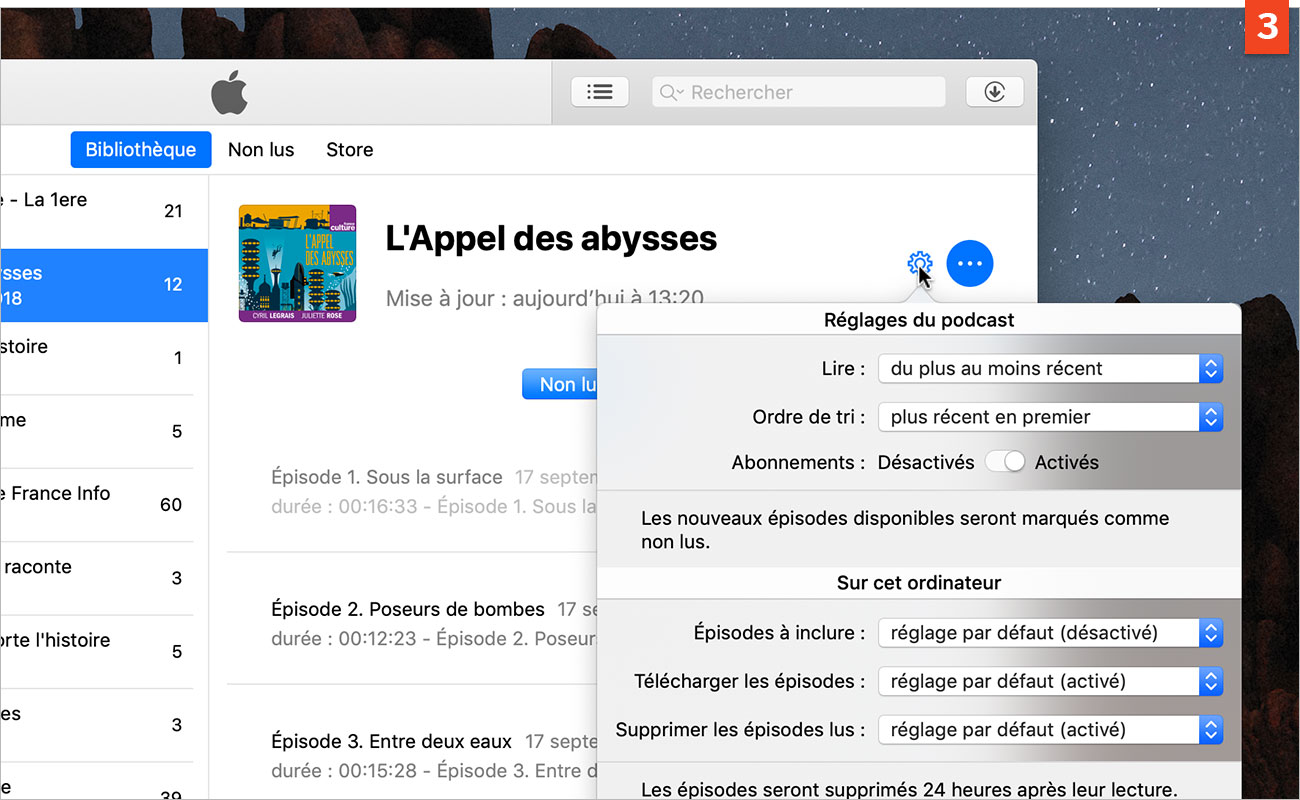Click in the Rechercher search field

tap(810, 92)
